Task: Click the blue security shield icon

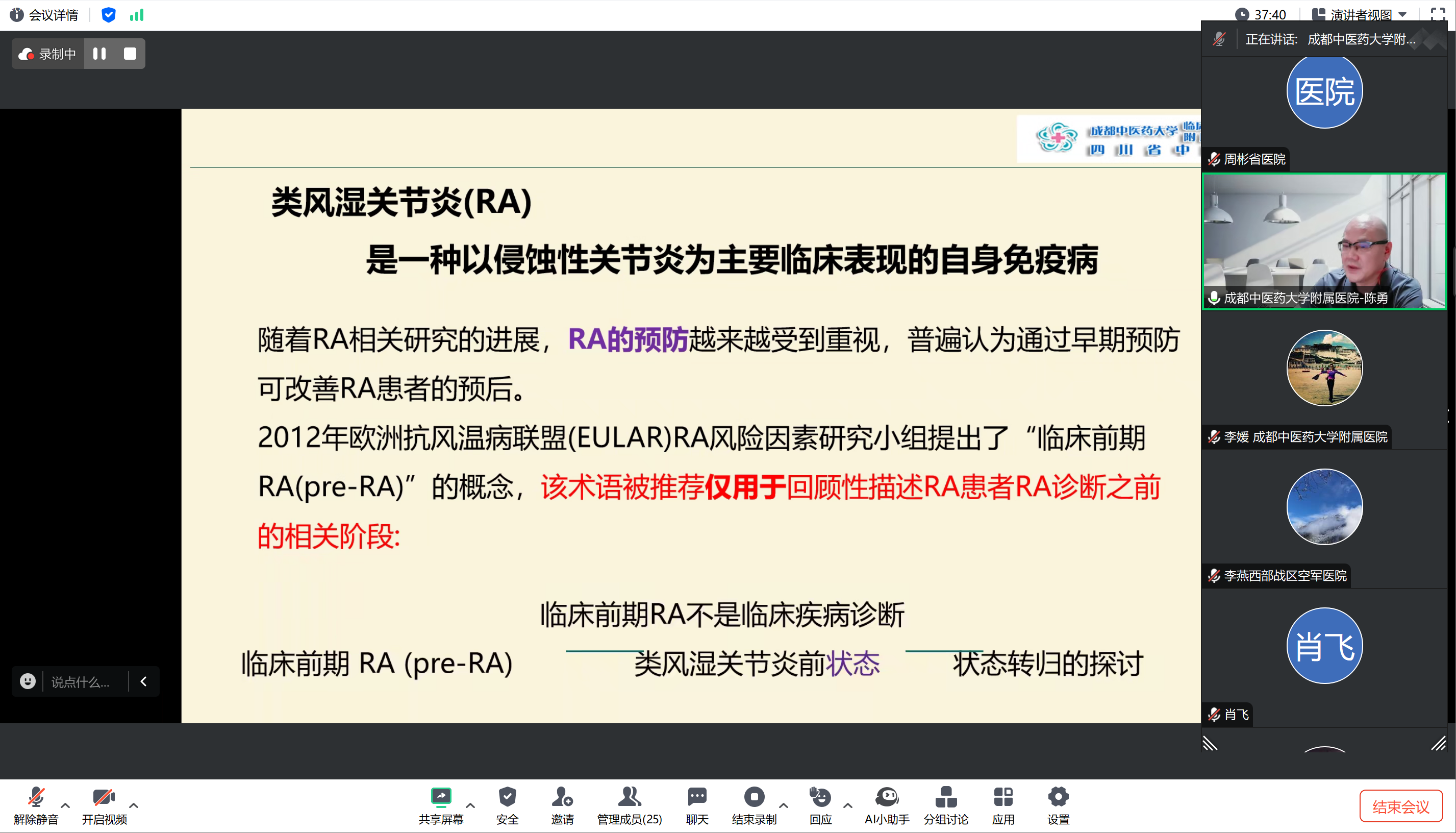Action: pyautogui.click(x=108, y=14)
